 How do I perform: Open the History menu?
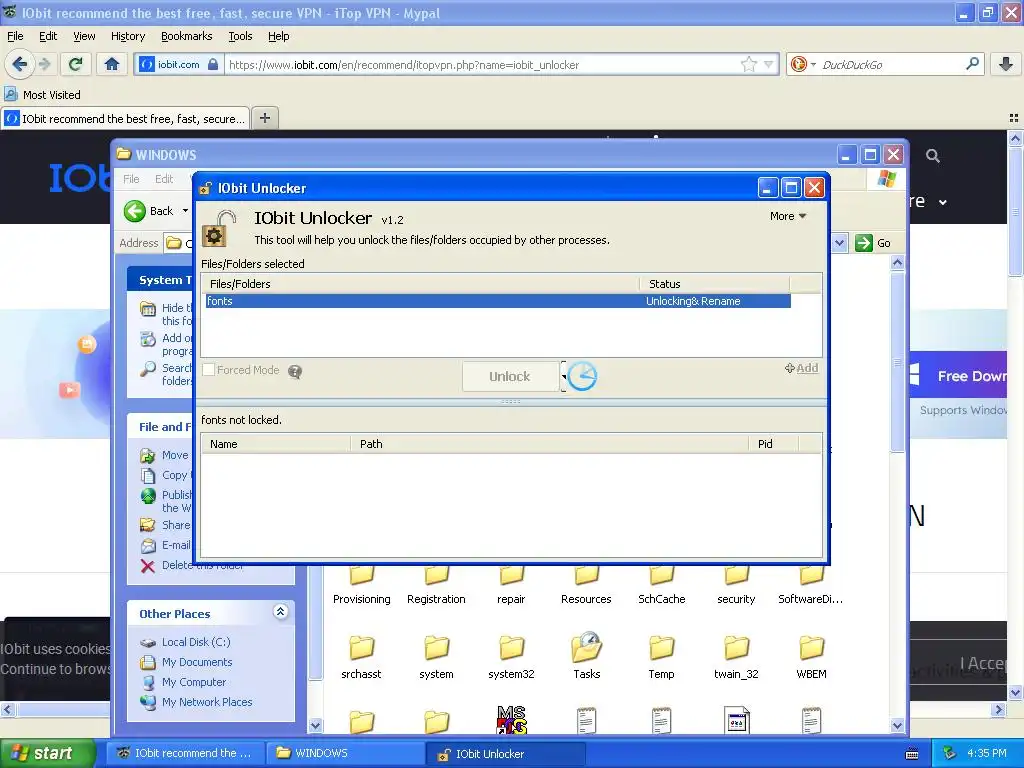127,36
